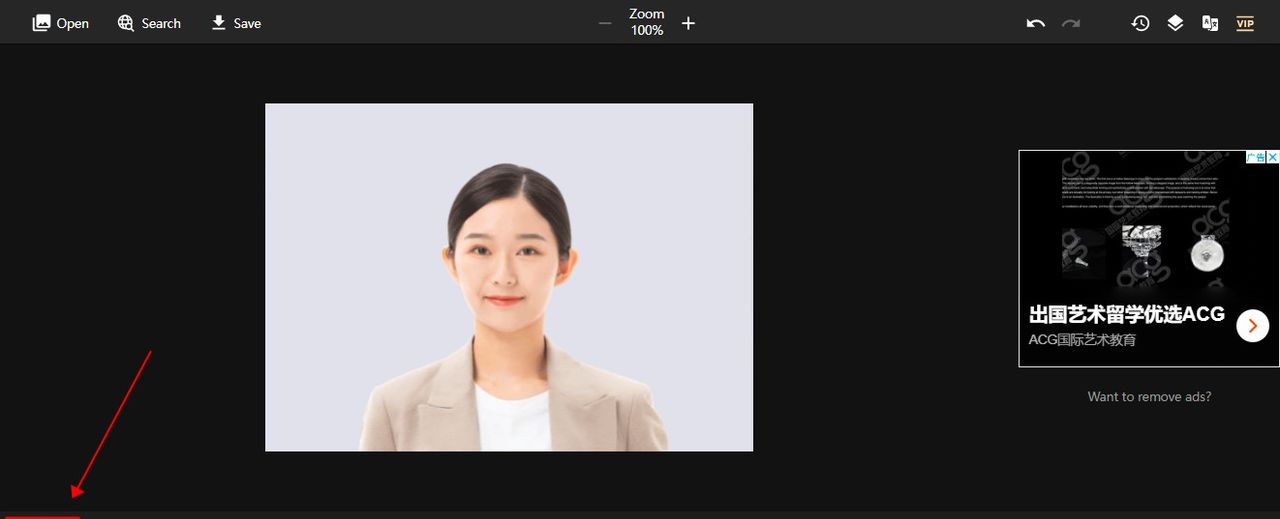1280x519 pixels.
Task: Click the Open image button
Action: tap(61, 23)
